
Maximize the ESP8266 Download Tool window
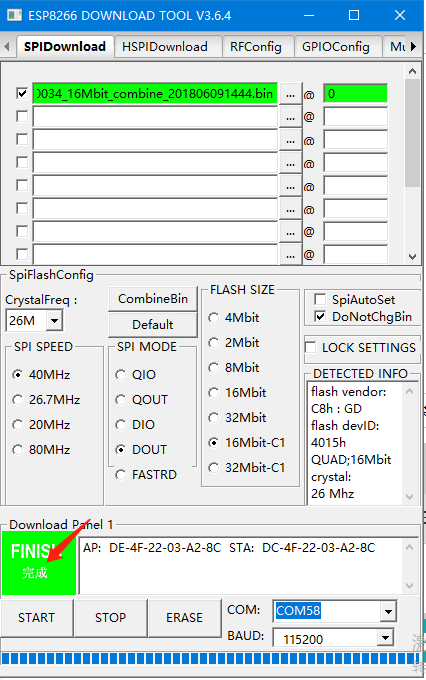click(x=354, y=16)
